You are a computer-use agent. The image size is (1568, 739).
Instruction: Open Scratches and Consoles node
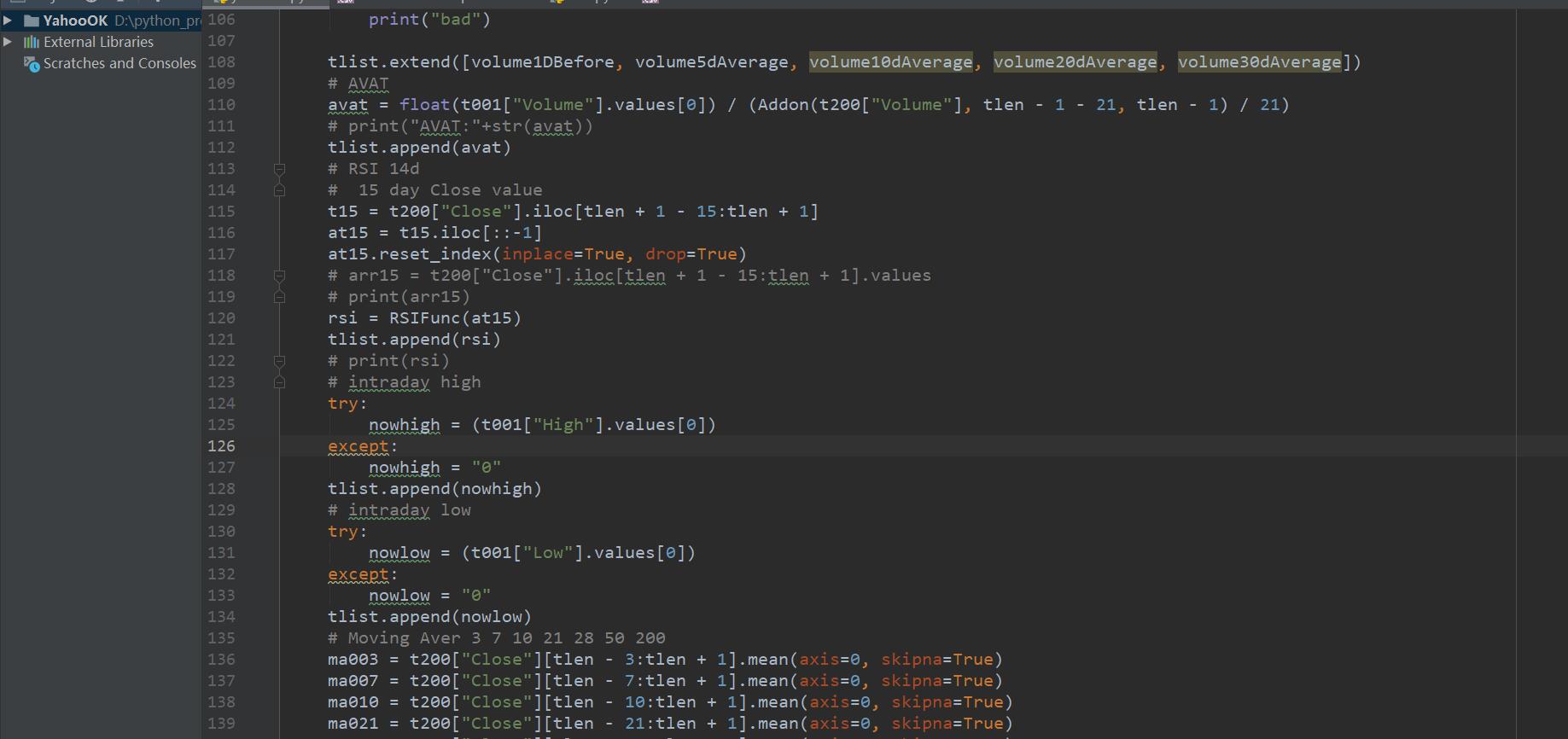coord(119,63)
